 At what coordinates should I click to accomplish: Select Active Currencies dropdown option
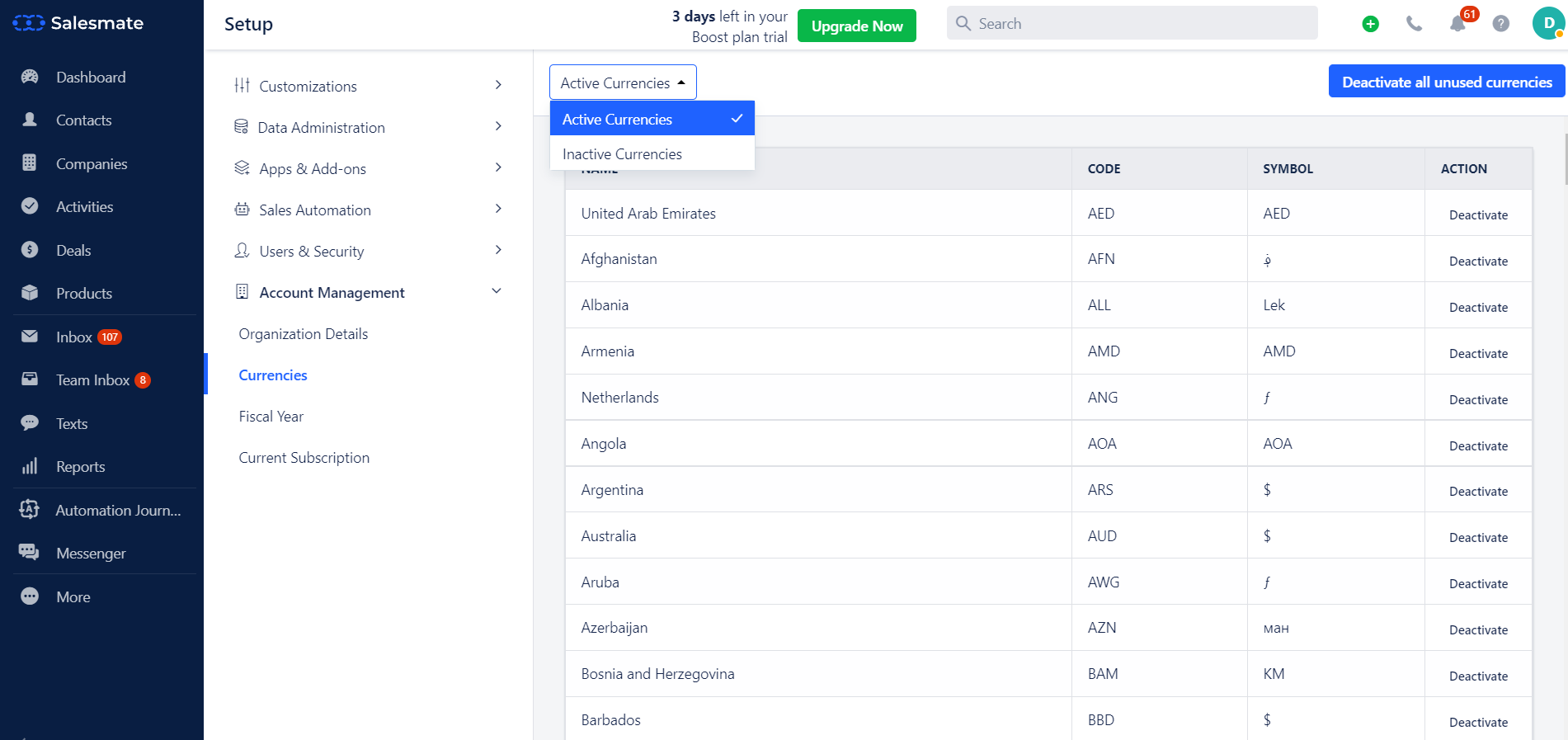[x=652, y=119]
